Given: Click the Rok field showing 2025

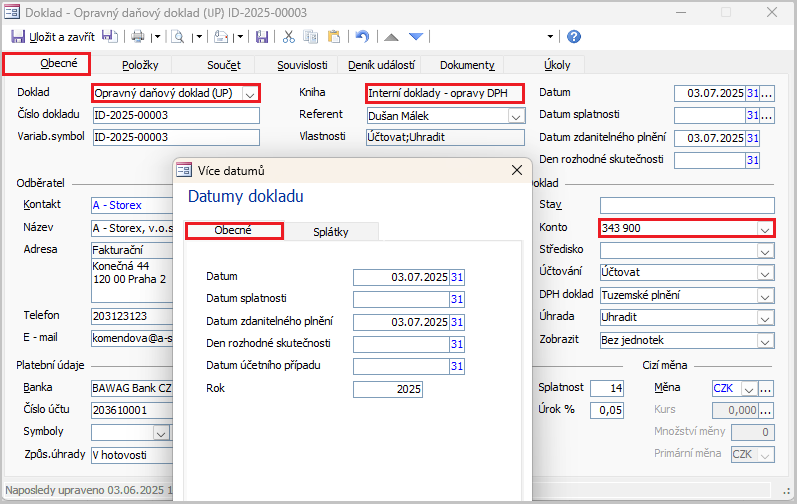Looking at the screenshot, I should [x=388, y=389].
